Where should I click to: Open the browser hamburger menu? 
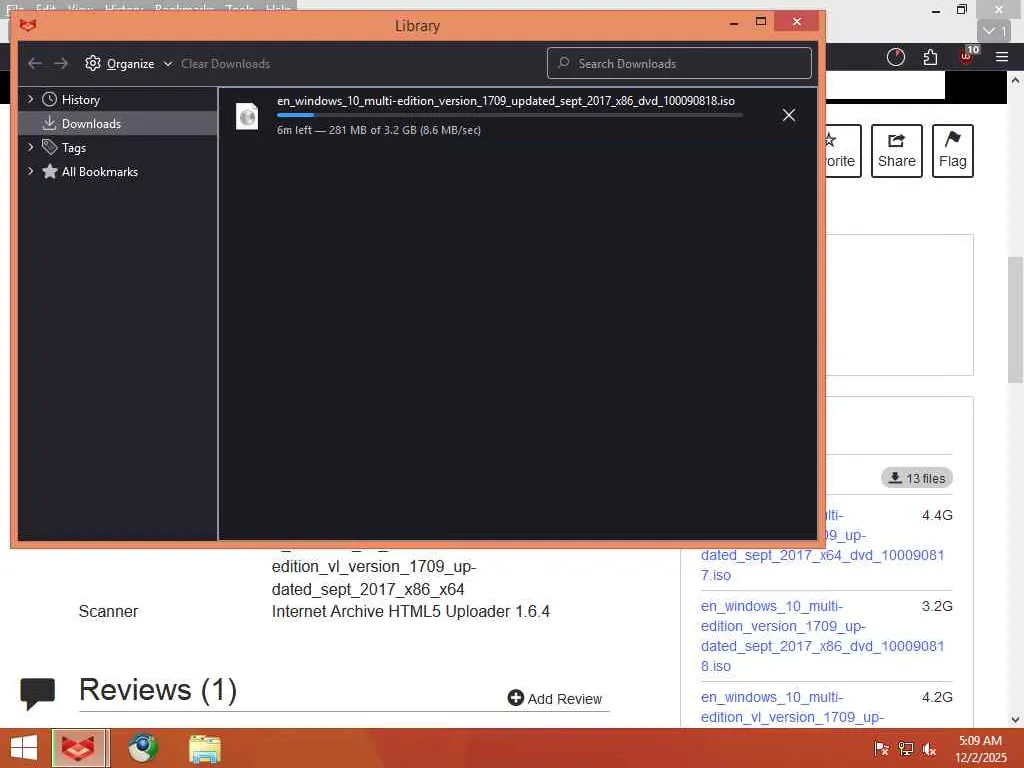tap(1002, 57)
